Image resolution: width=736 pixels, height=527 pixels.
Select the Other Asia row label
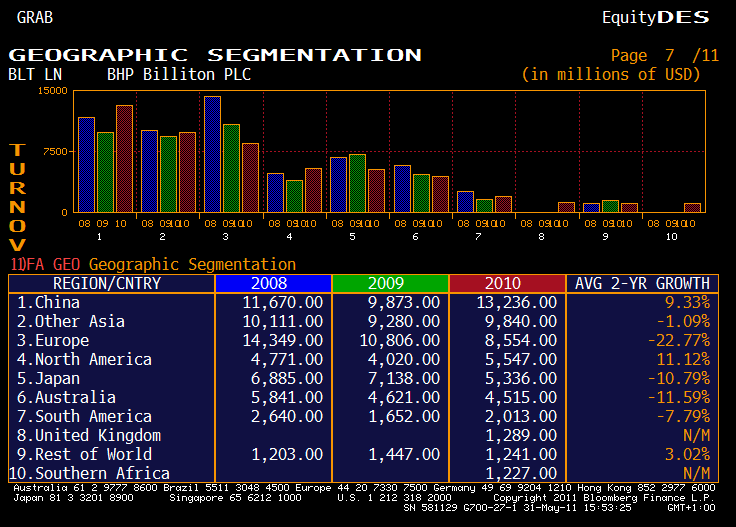[71, 321]
